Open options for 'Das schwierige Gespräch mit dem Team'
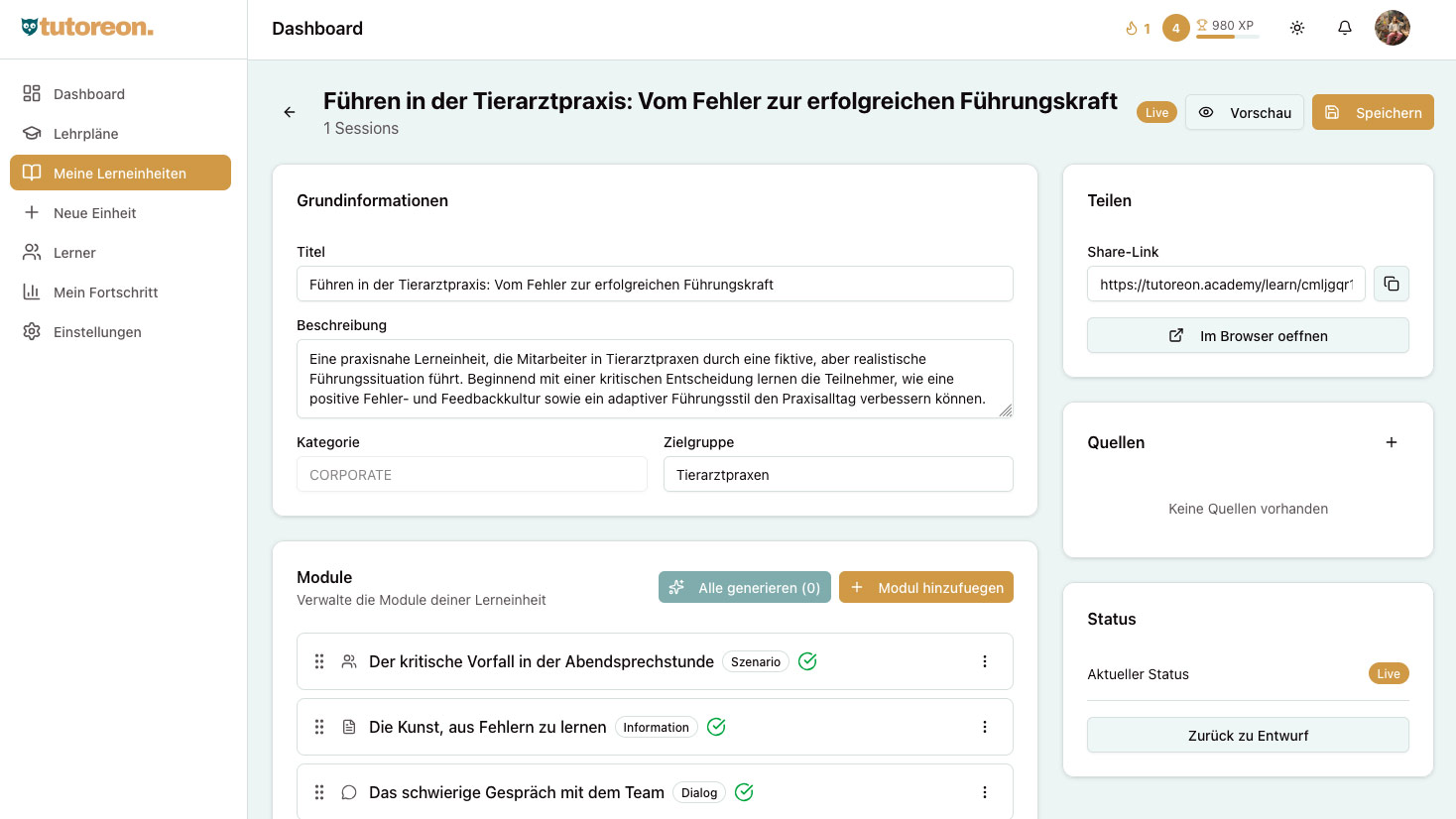 coord(984,791)
